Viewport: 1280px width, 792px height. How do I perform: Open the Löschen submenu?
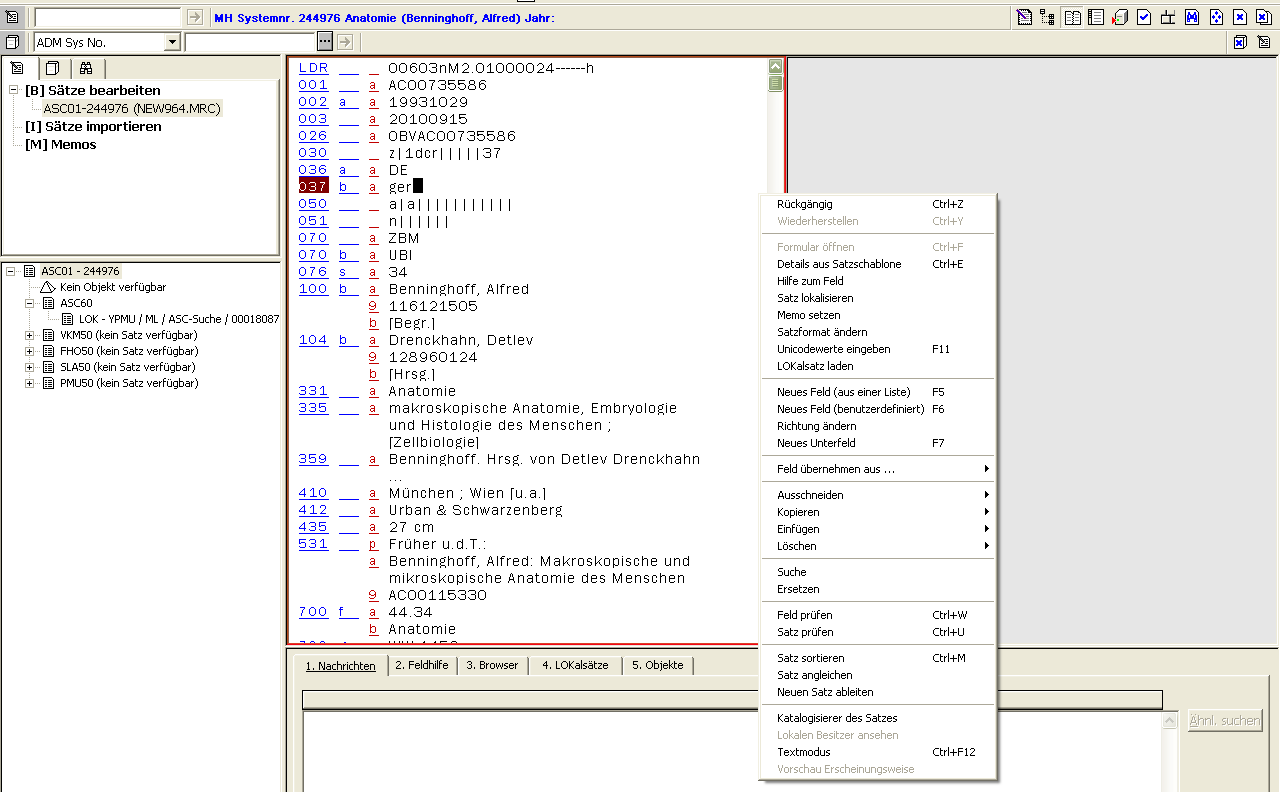pos(877,546)
